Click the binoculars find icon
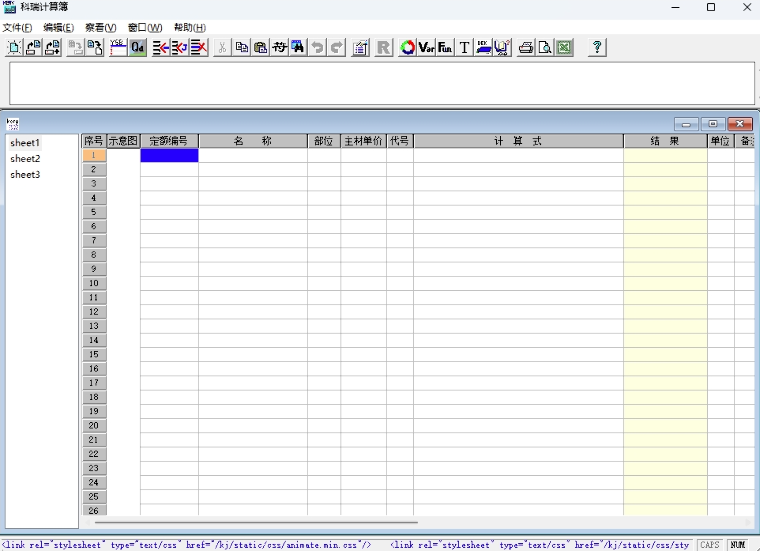760x551 pixels. click(x=298, y=47)
